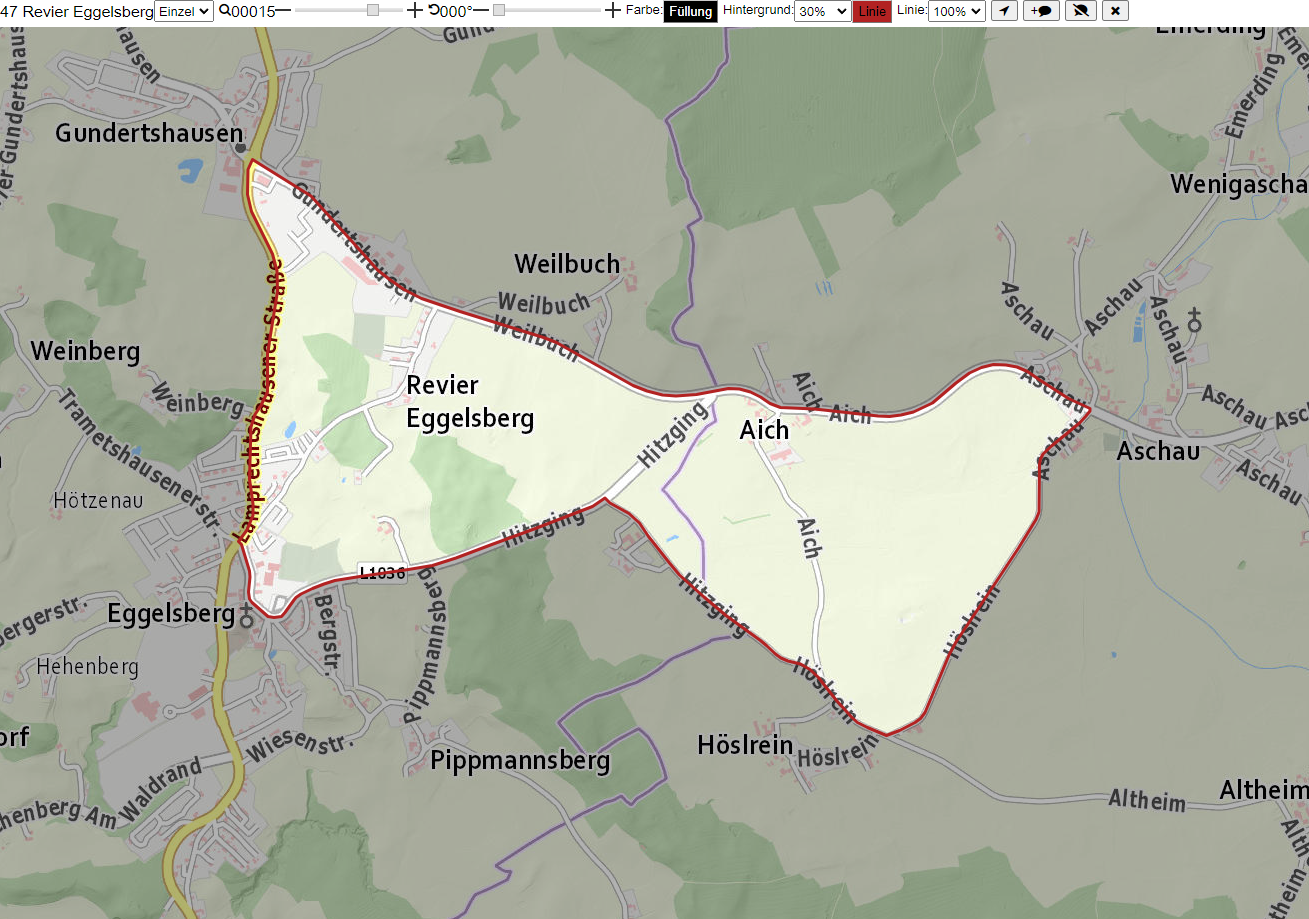Viewport: 1309px width, 919px height.
Task: Click the red Linie color button
Action: (872, 11)
